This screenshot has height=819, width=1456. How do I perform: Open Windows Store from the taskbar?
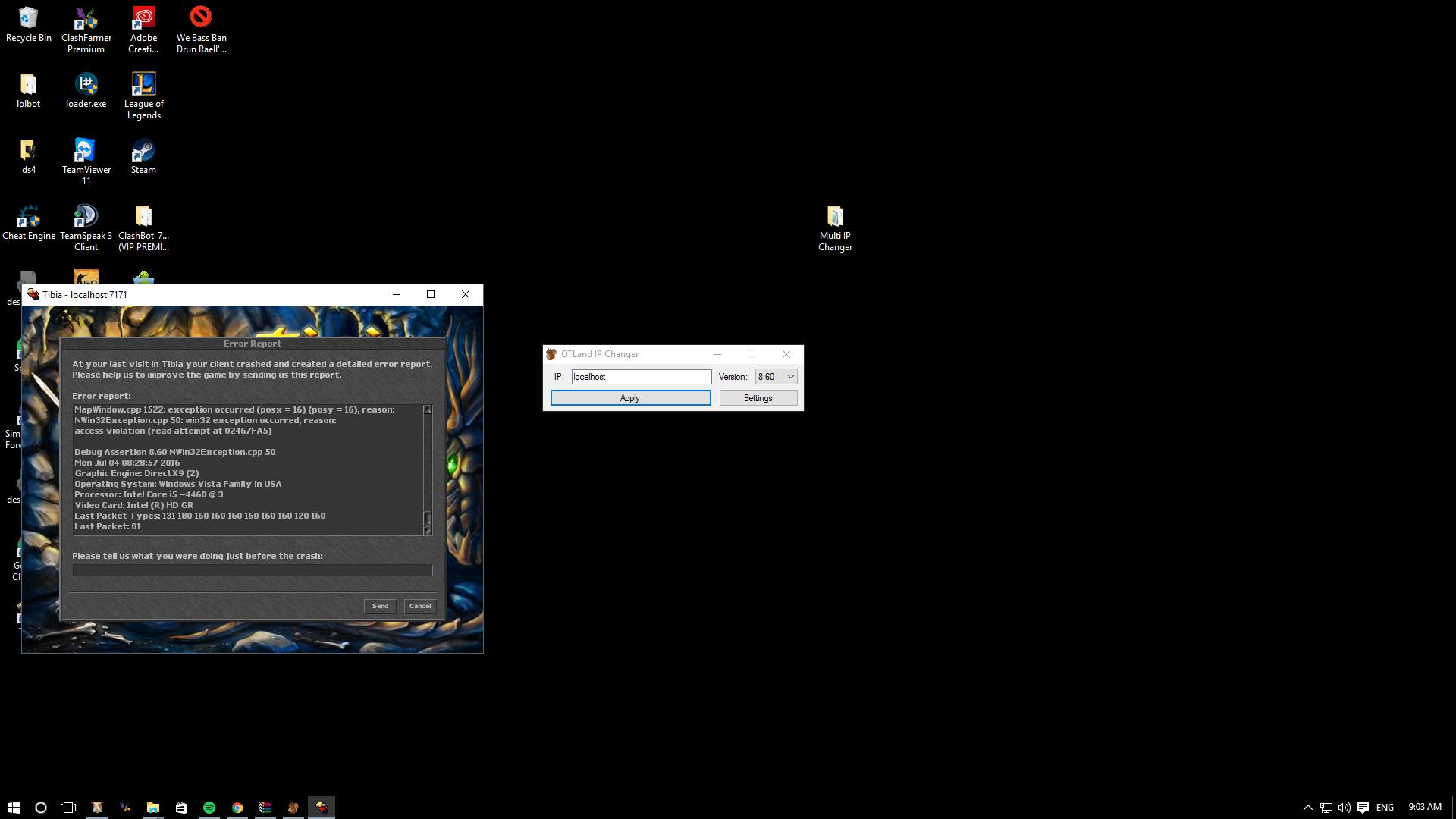180,808
